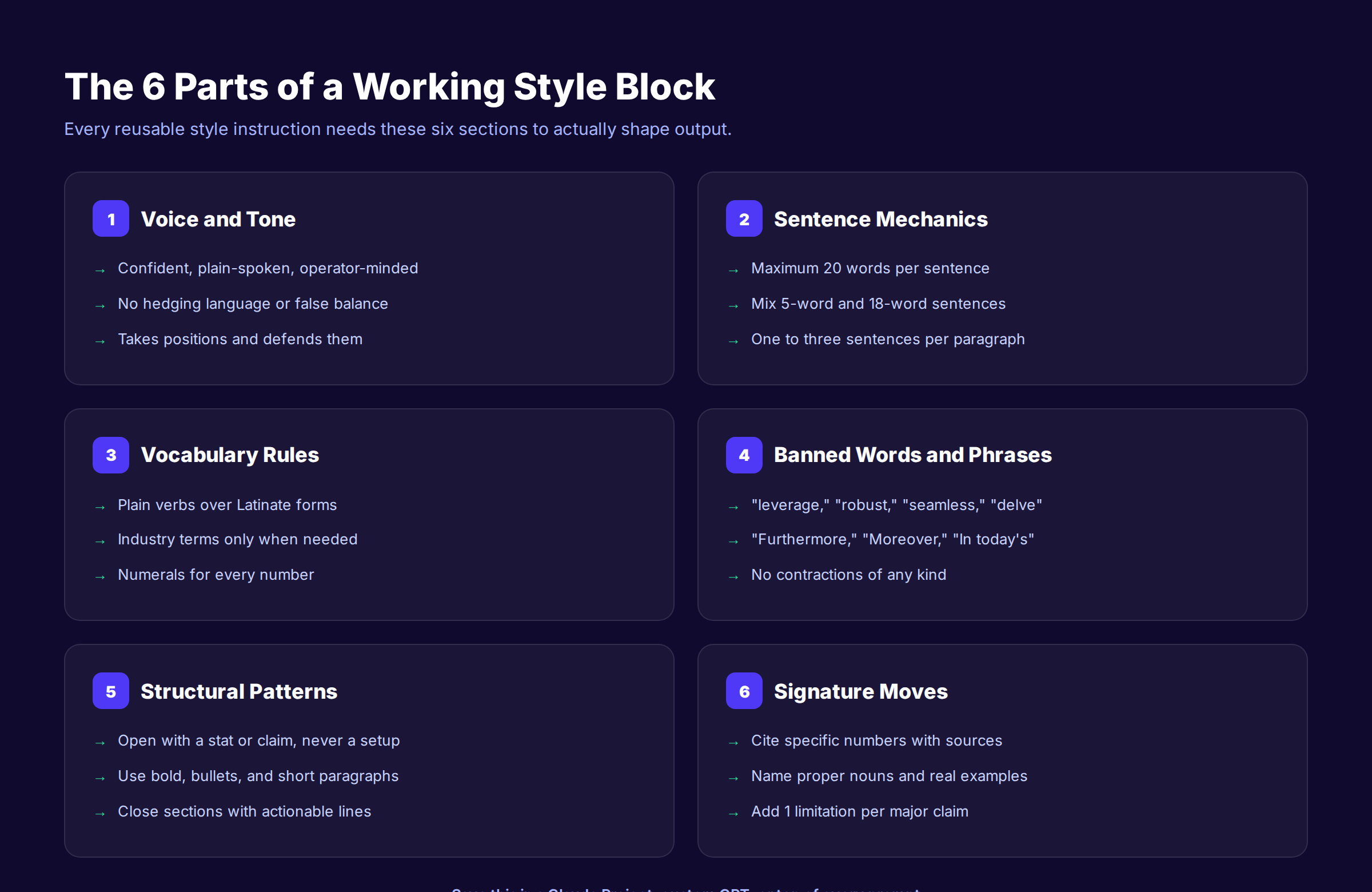This screenshot has width=1372, height=892.
Task: Click the number 5 badge beside Structural Patterns
Action: pyautogui.click(x=111, y=691)
